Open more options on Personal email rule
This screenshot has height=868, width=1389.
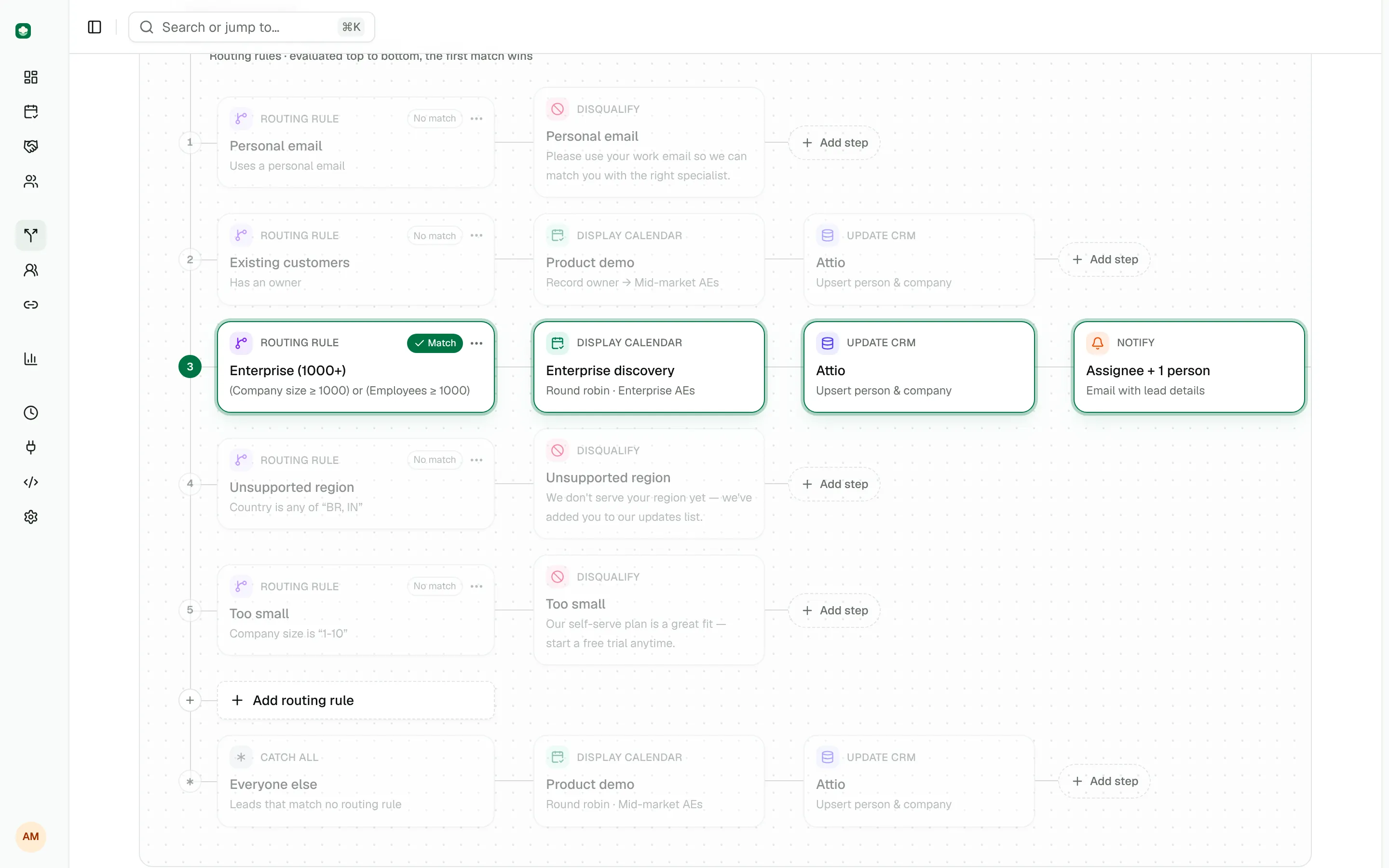point(477,119)
